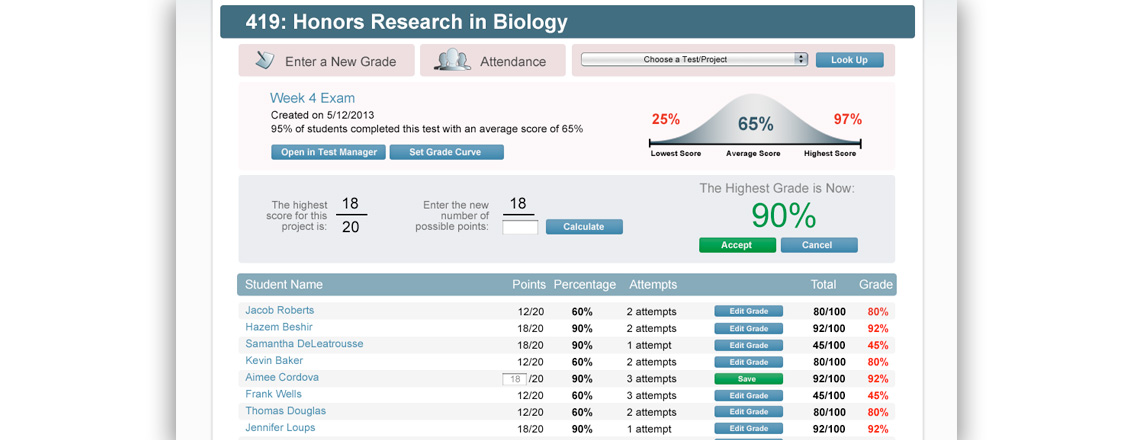Image resolution: width=1131 pixels, height=440 pixels.
Task: Open the Week 4 Exam title link
Action: tap(312, 98)
